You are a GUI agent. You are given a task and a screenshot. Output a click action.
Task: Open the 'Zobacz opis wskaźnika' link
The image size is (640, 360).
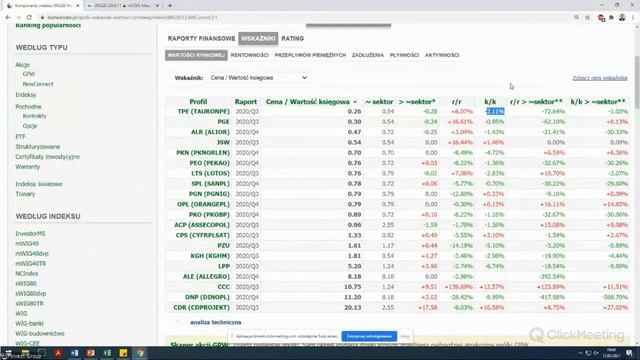(600, 78)
